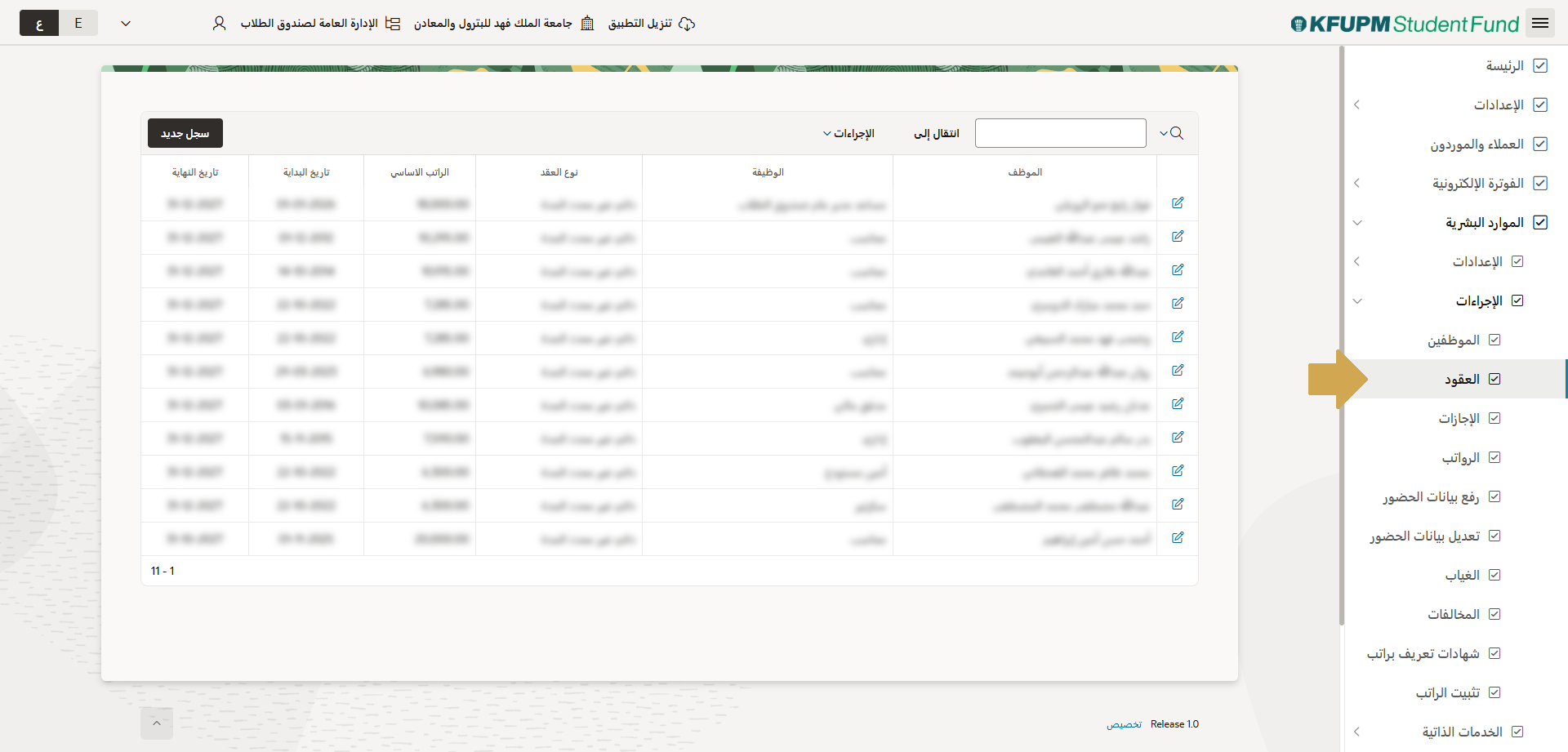This screenshot has width=1568, height=752.
Task: Click the سجل جديد button
Action: (185, 133)
